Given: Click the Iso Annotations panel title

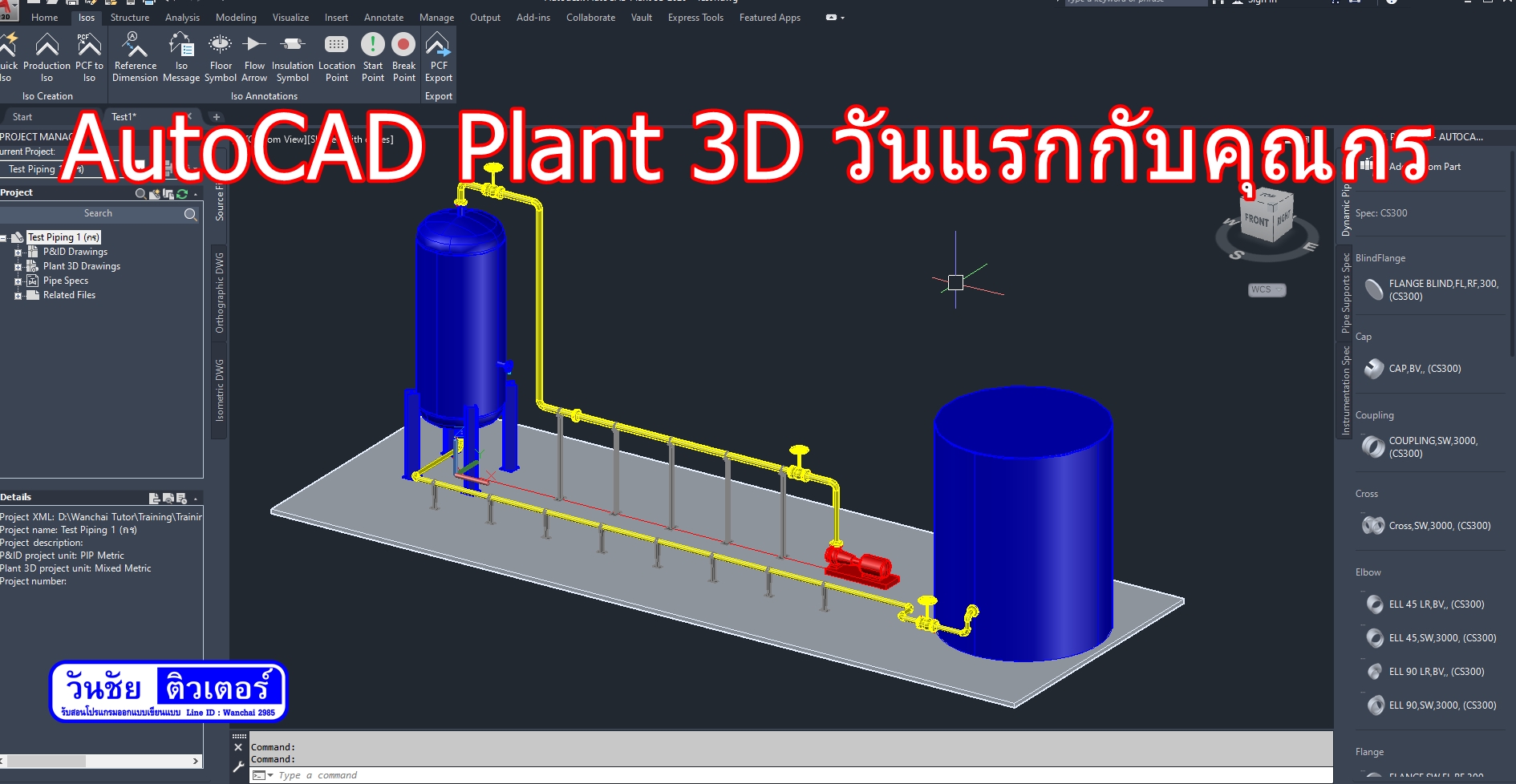Looking at the screenshot, I should pos(264,96).
